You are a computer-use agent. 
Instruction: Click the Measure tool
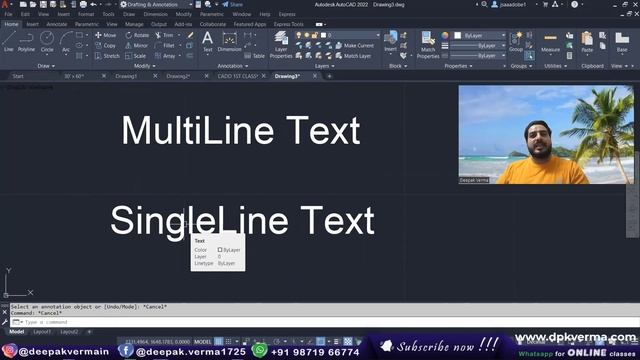click(x=550, y=42)
